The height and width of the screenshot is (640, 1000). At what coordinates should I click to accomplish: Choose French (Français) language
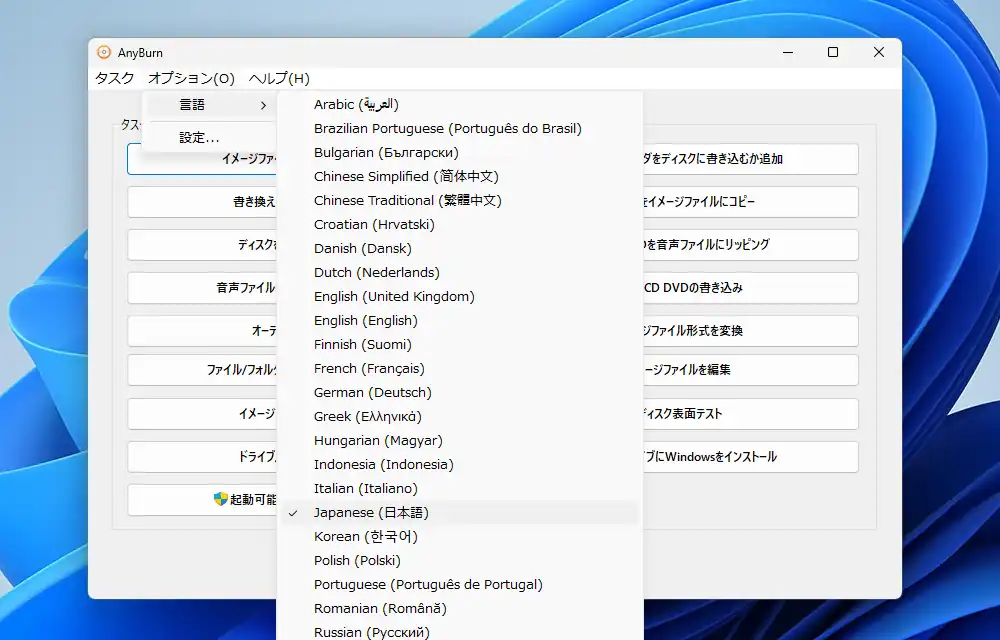(x=368, y=369)
